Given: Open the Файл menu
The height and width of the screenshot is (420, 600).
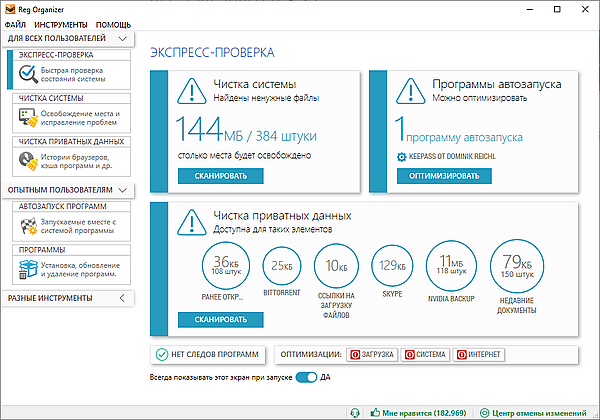Looking at the screenshot, I should (x=15, y=23).
